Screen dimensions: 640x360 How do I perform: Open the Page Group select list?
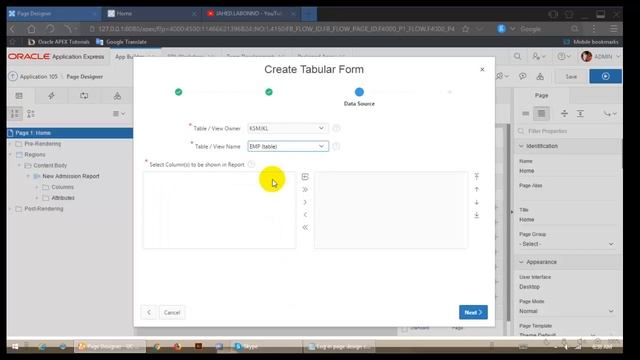tap(567, 244)
